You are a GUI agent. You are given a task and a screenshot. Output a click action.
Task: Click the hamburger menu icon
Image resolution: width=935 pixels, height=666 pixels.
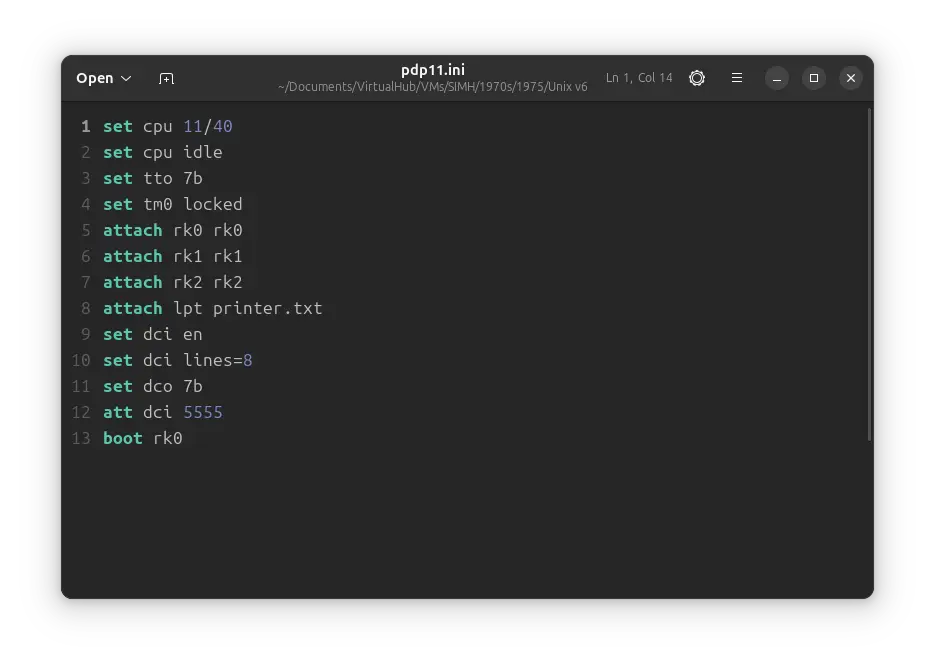click(x=737, y=78)
